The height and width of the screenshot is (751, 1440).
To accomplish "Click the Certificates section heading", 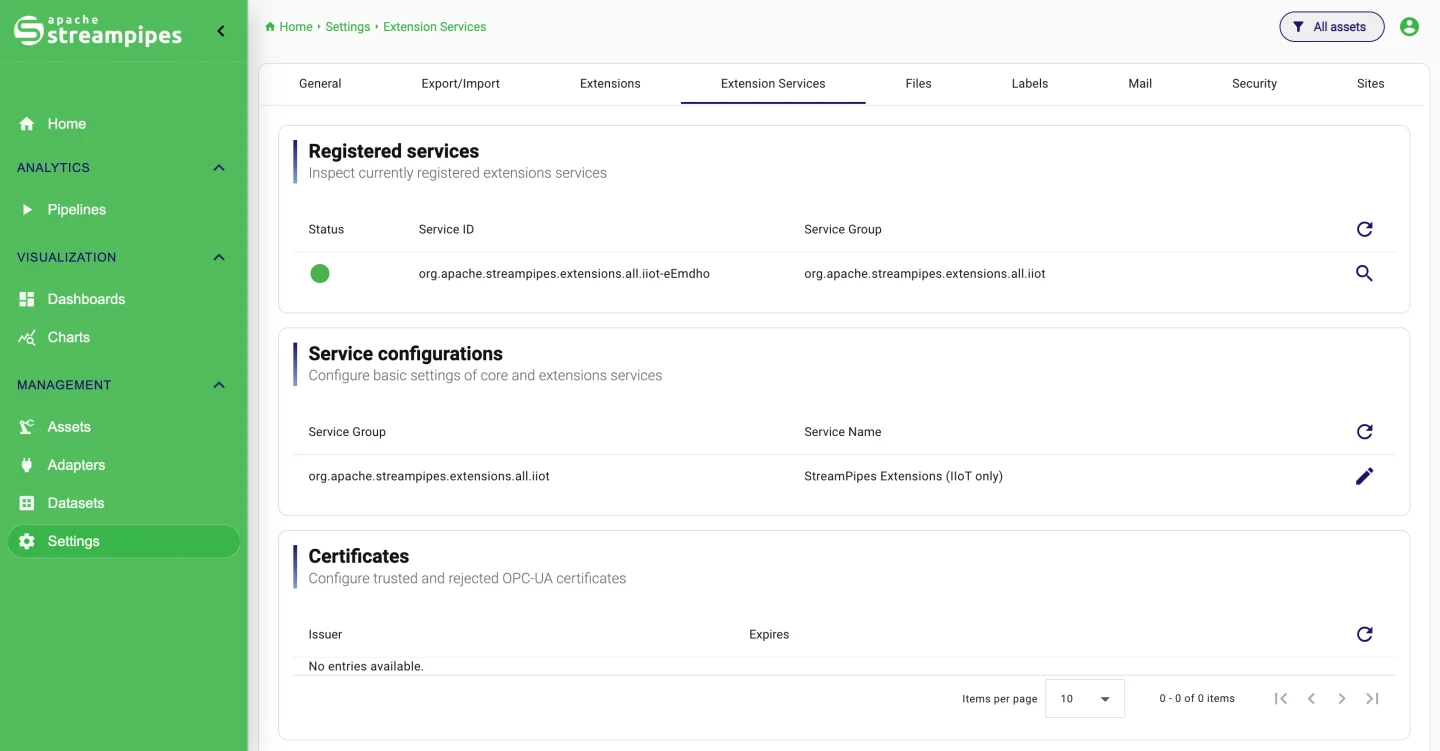I will point(359,556).
